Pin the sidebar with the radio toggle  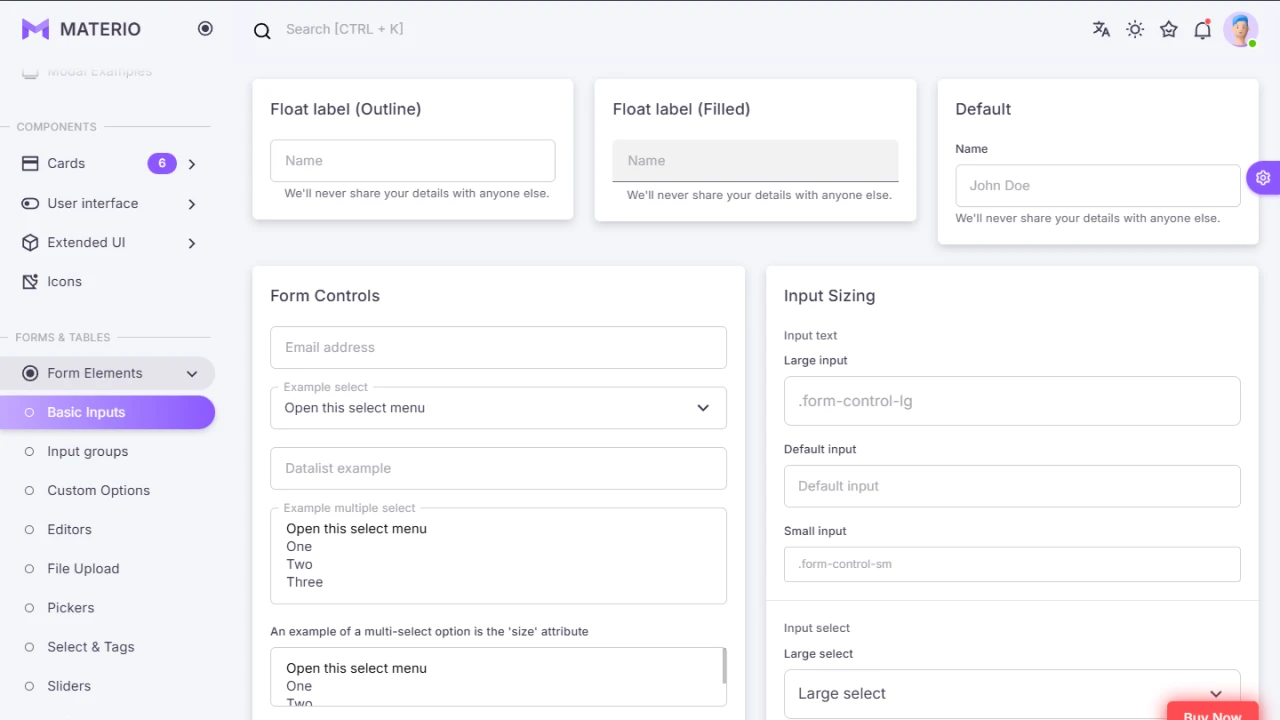click(x=205, y=28)
